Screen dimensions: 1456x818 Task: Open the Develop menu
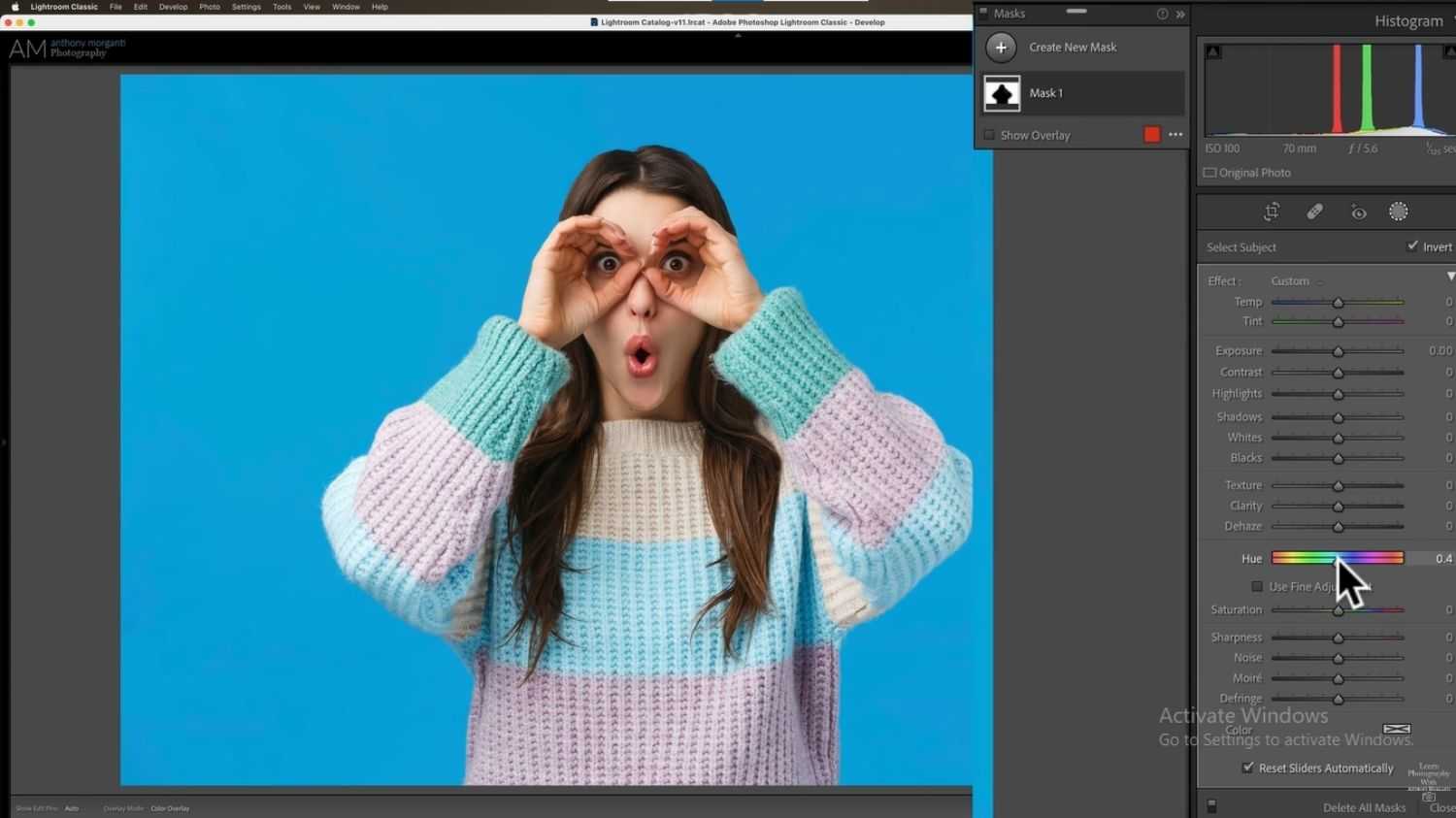pyautogui.click(x=173, y=7)
